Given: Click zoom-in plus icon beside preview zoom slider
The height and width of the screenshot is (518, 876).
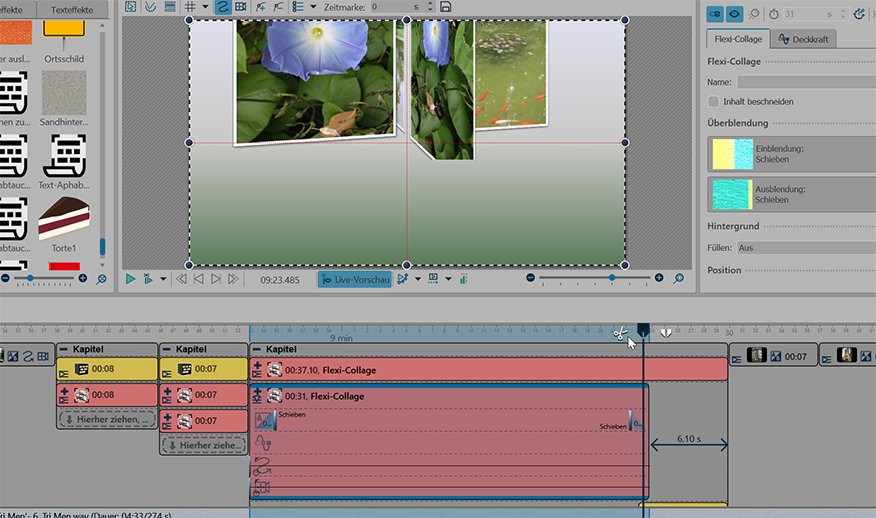Looking at the screenshot, I should 659,278.
